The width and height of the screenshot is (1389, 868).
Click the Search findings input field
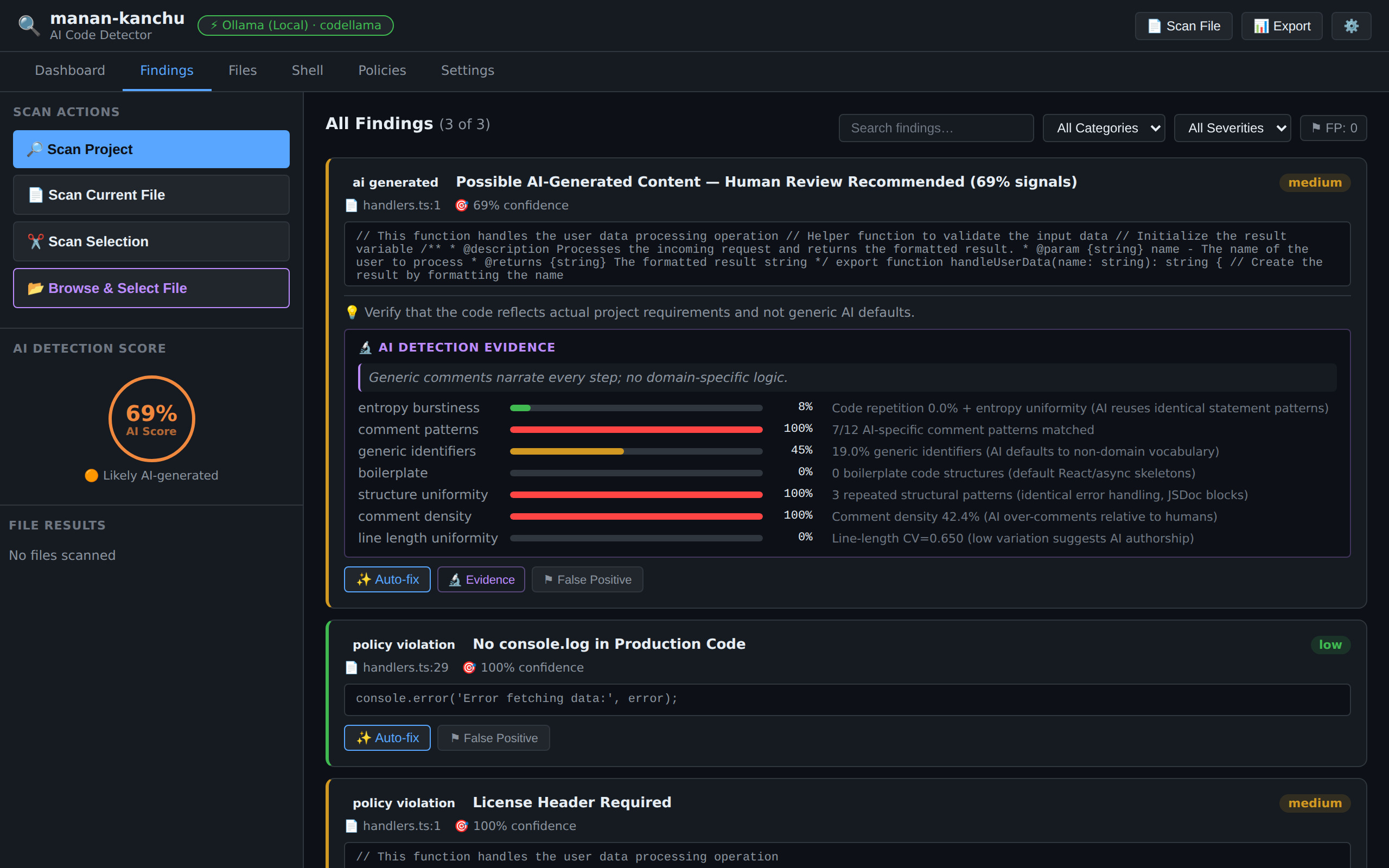click(936, 128)
